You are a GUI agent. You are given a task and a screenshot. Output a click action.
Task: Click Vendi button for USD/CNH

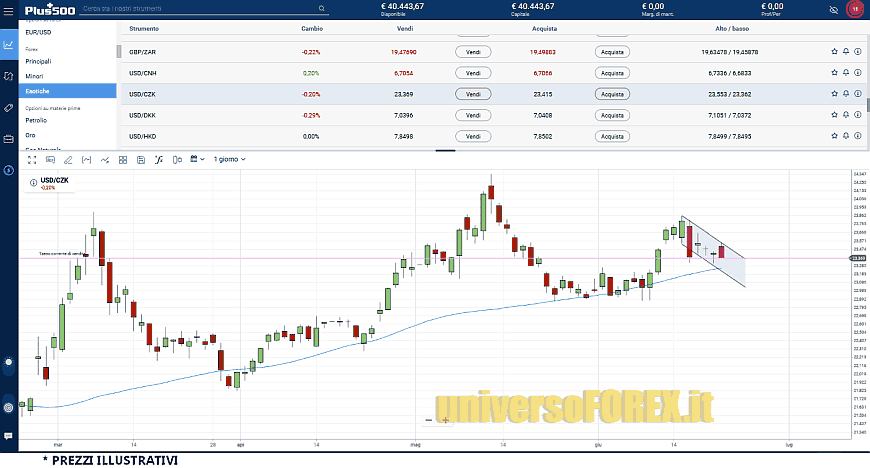click(473, 73)
